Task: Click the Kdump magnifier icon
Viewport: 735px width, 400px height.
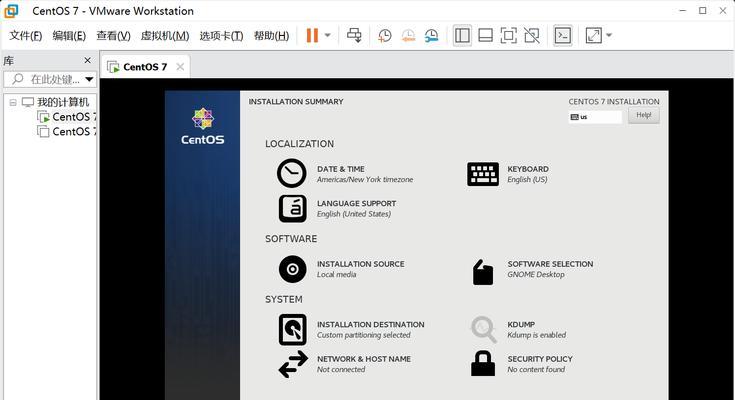Action: coord(483,329)
